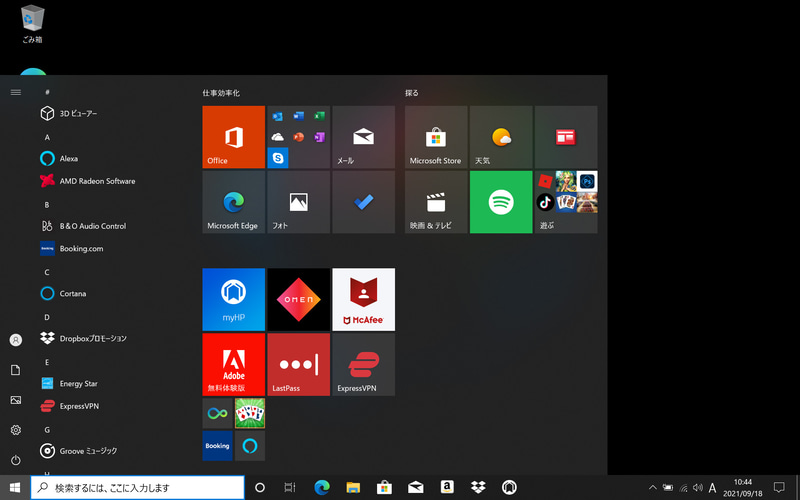
Task: Select the 探る tile group title
Action: 412,93
